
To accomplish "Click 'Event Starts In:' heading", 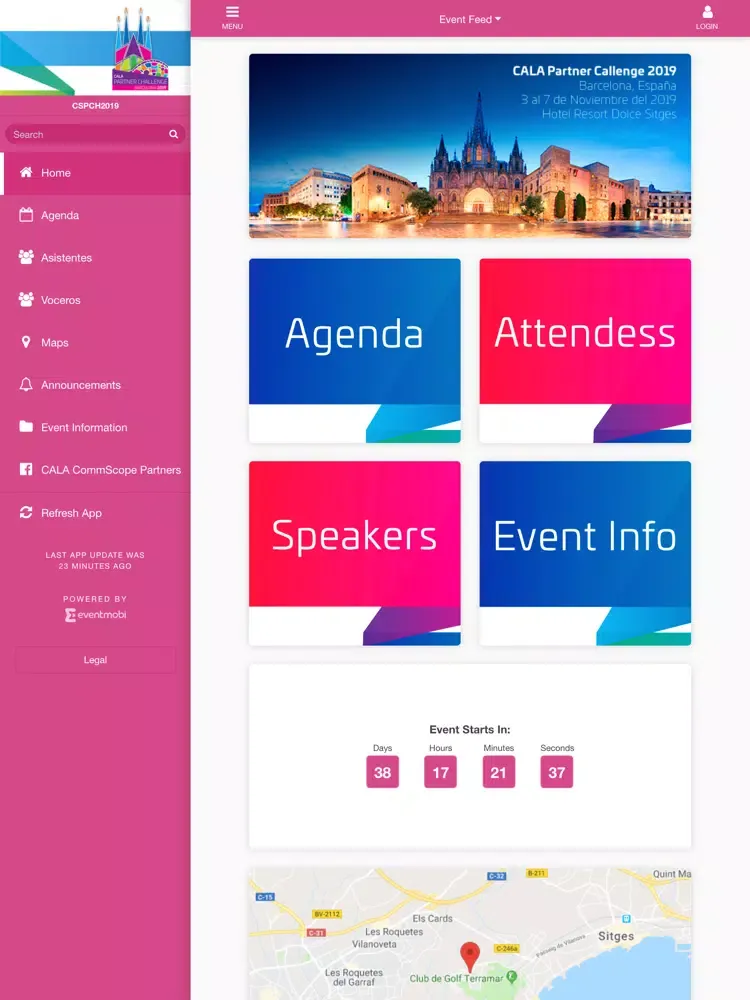I will (470, 730).
